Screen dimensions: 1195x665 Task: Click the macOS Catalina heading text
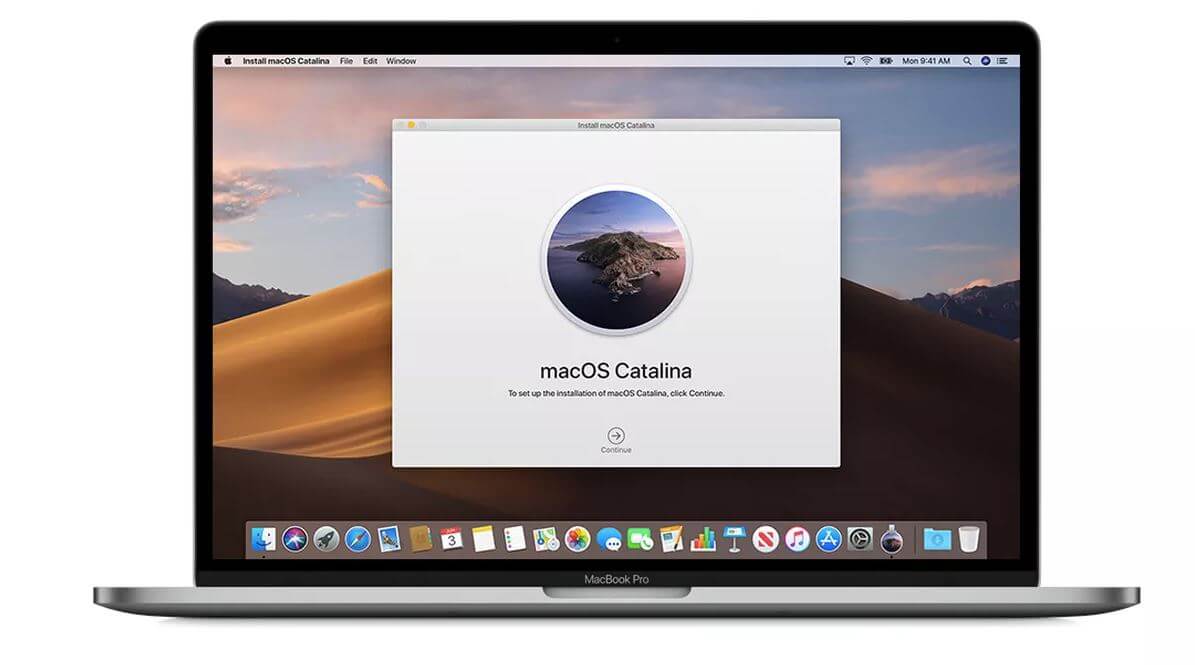[616, 371]
